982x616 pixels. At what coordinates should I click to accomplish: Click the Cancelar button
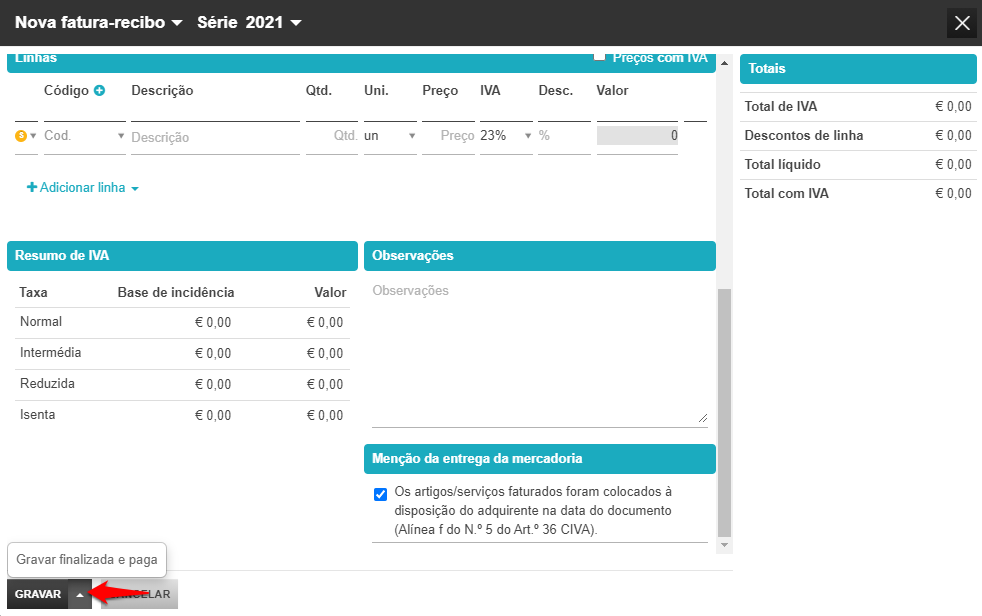pos(140,594)
